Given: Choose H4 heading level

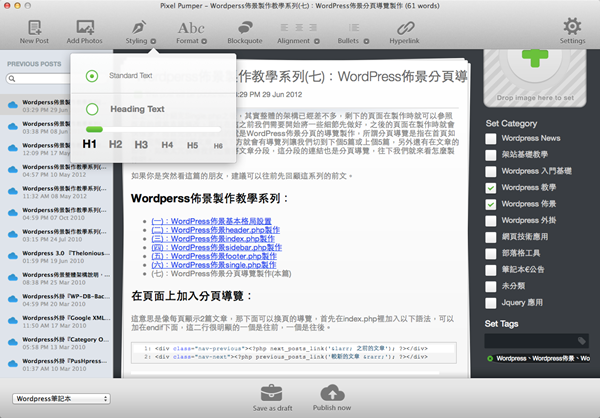Looking at the screenshot, I should [x=167, y=145].
